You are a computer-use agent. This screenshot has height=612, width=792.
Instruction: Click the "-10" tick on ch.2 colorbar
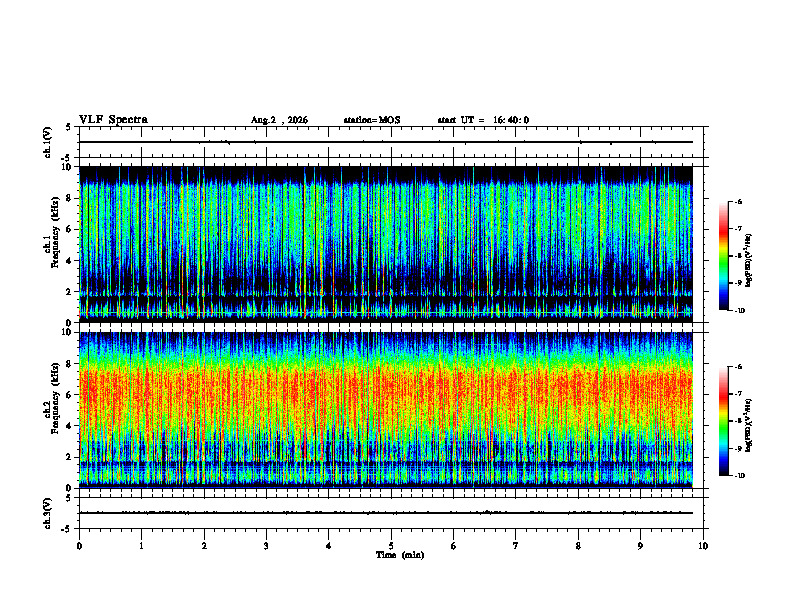739,476
